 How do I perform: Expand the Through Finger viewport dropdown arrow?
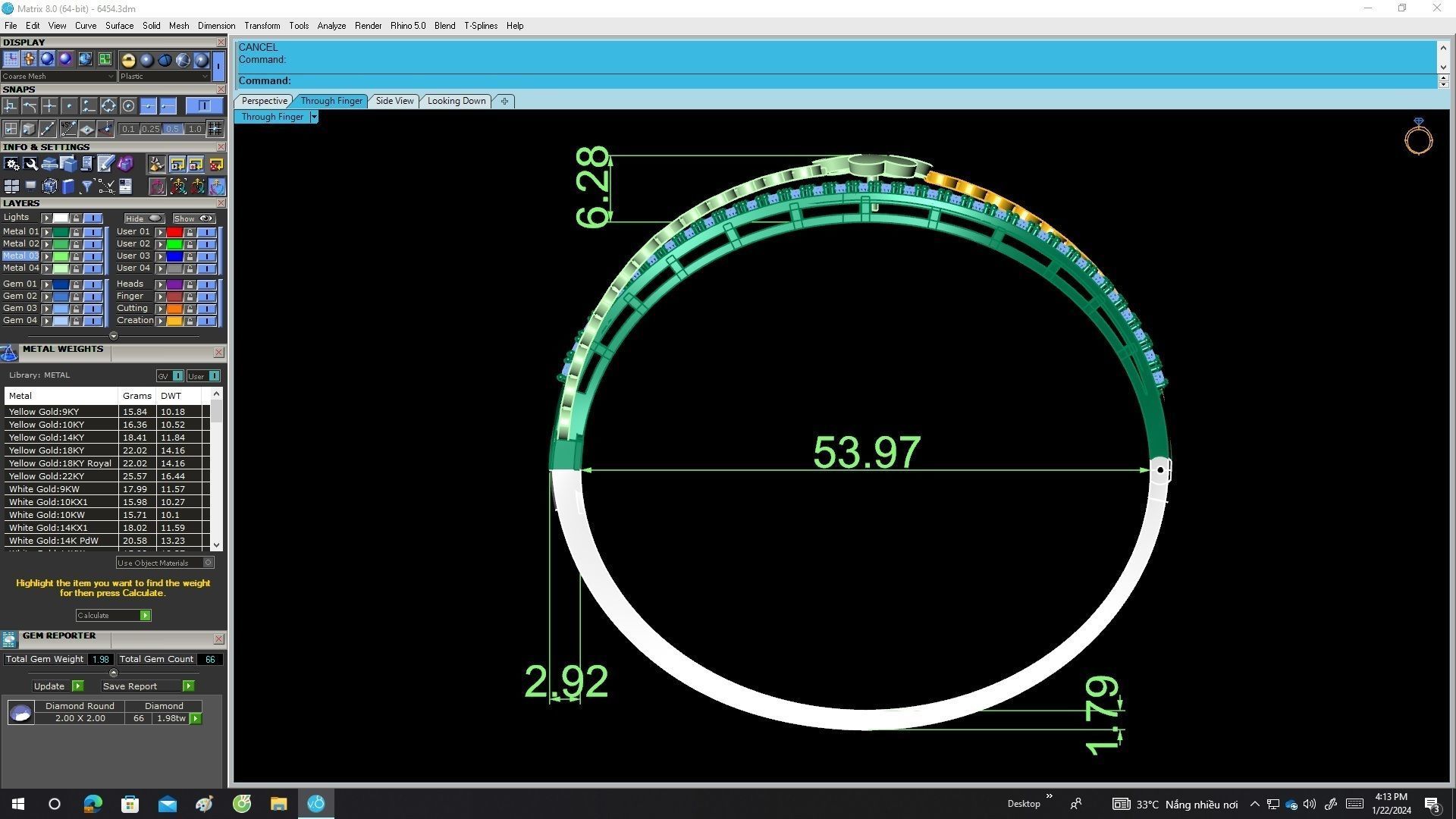tap(313, 117)
